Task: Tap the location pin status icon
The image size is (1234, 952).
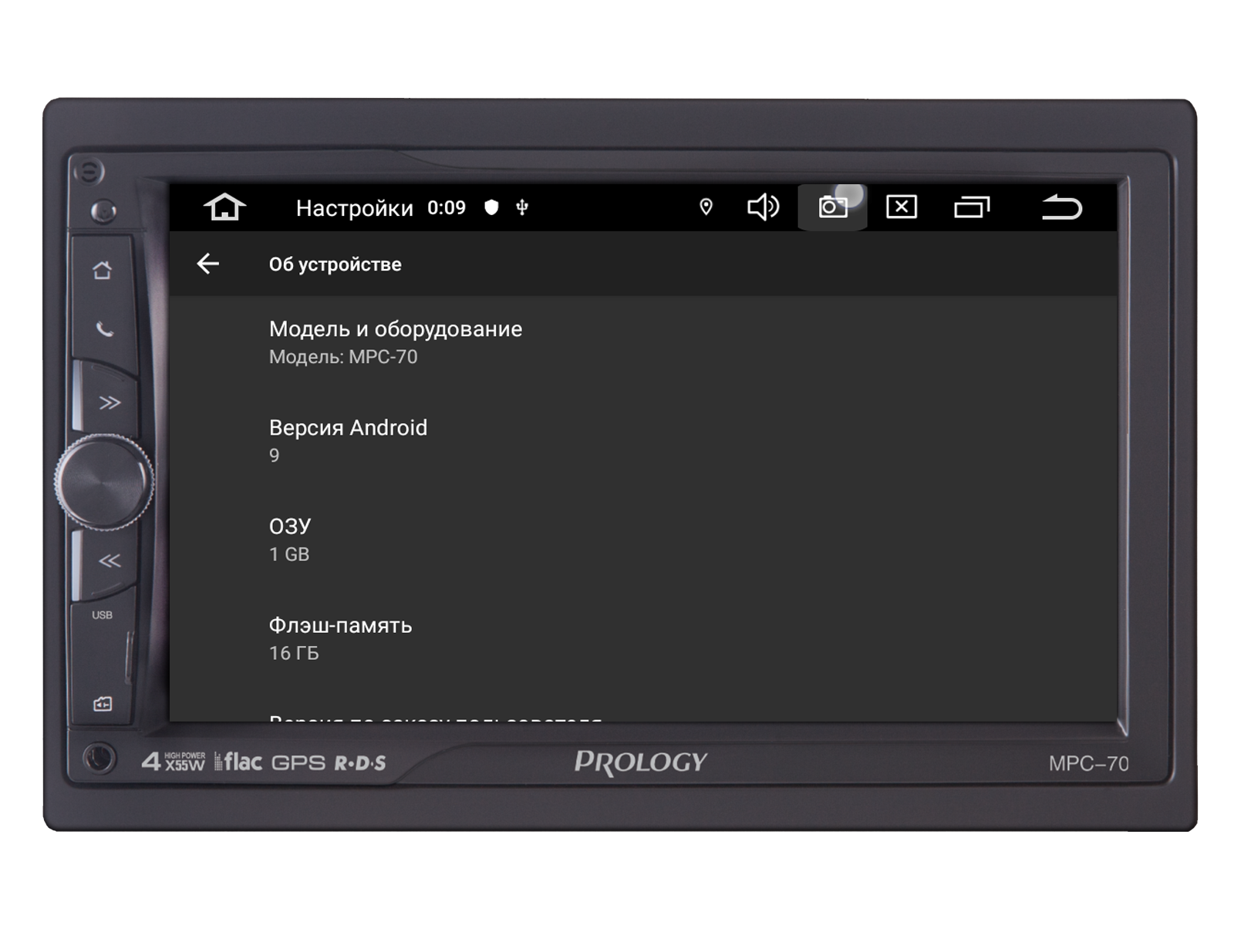Action: click(x=706, y=207)
